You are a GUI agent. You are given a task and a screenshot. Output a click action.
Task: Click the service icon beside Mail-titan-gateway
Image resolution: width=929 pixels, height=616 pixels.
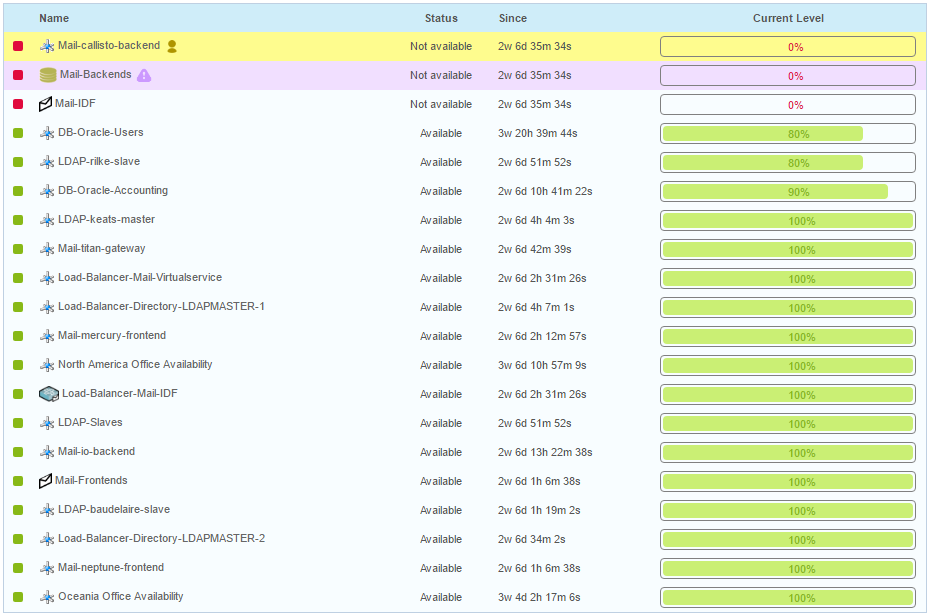pyautogui.click(x=46, y=248)
